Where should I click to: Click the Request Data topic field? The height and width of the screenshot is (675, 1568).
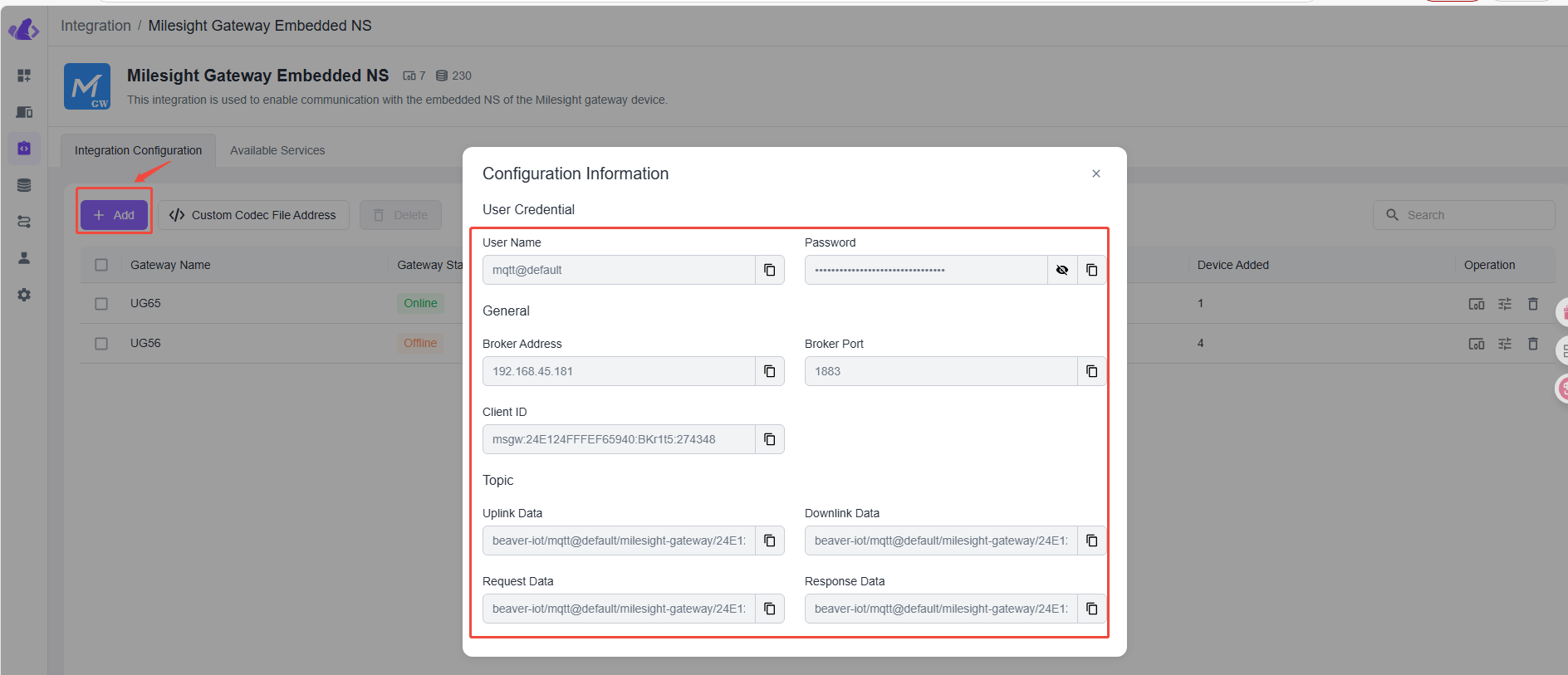(x=619, y=609)
